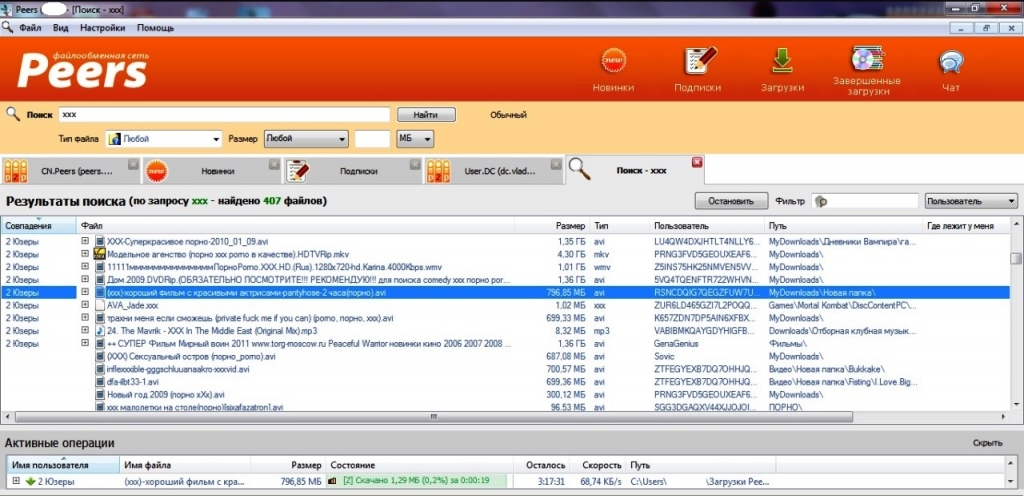Expand the Тип файла dropdown

216,139
